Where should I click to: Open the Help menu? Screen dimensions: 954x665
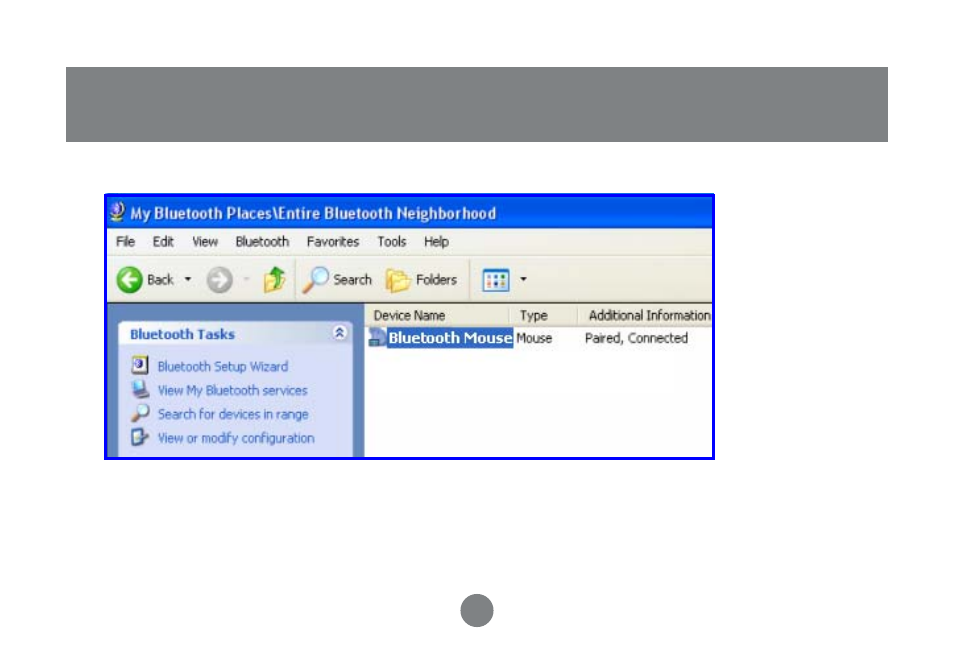coord(436,242)
